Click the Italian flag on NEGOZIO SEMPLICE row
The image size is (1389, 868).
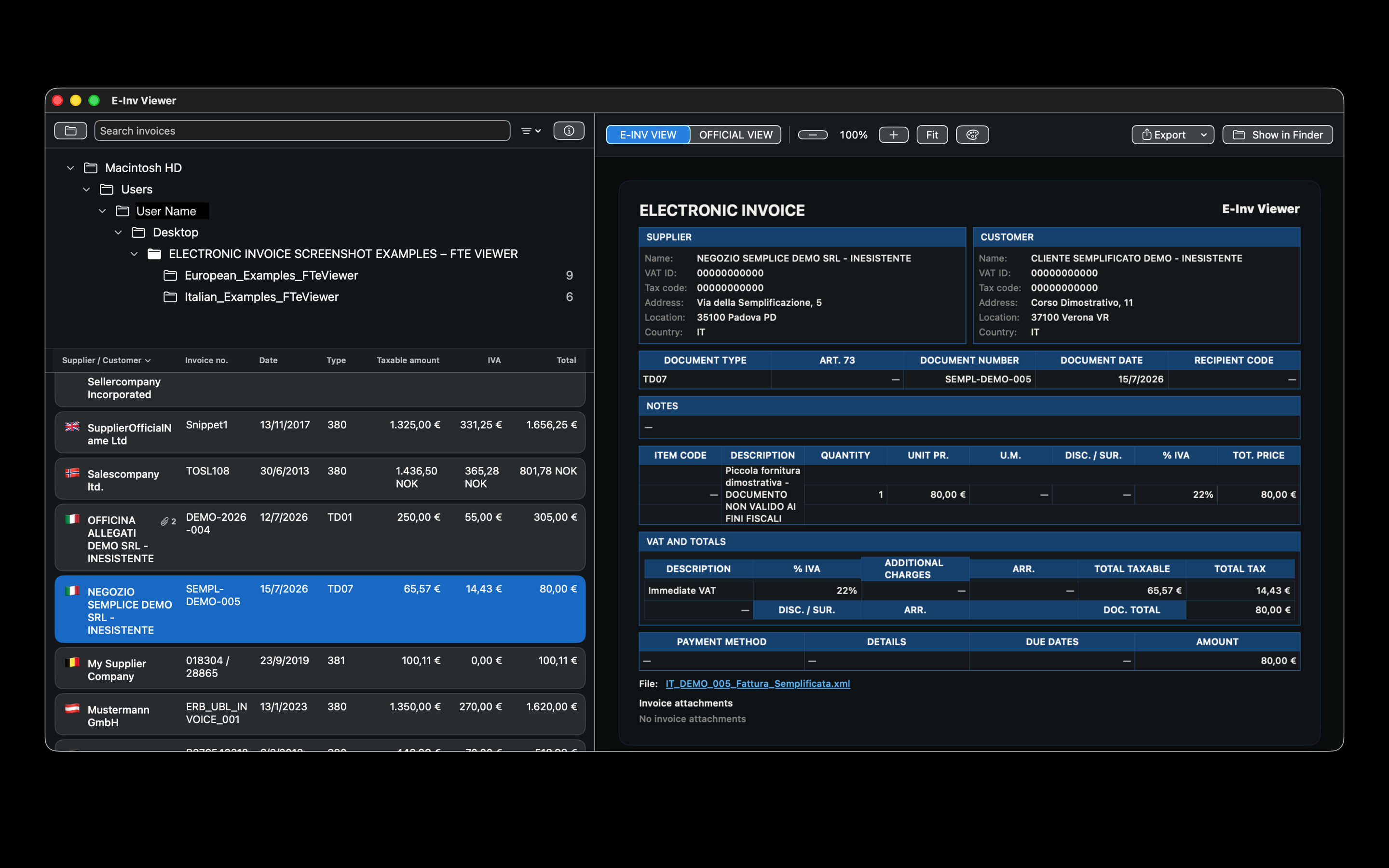click(x=72, y=591)
